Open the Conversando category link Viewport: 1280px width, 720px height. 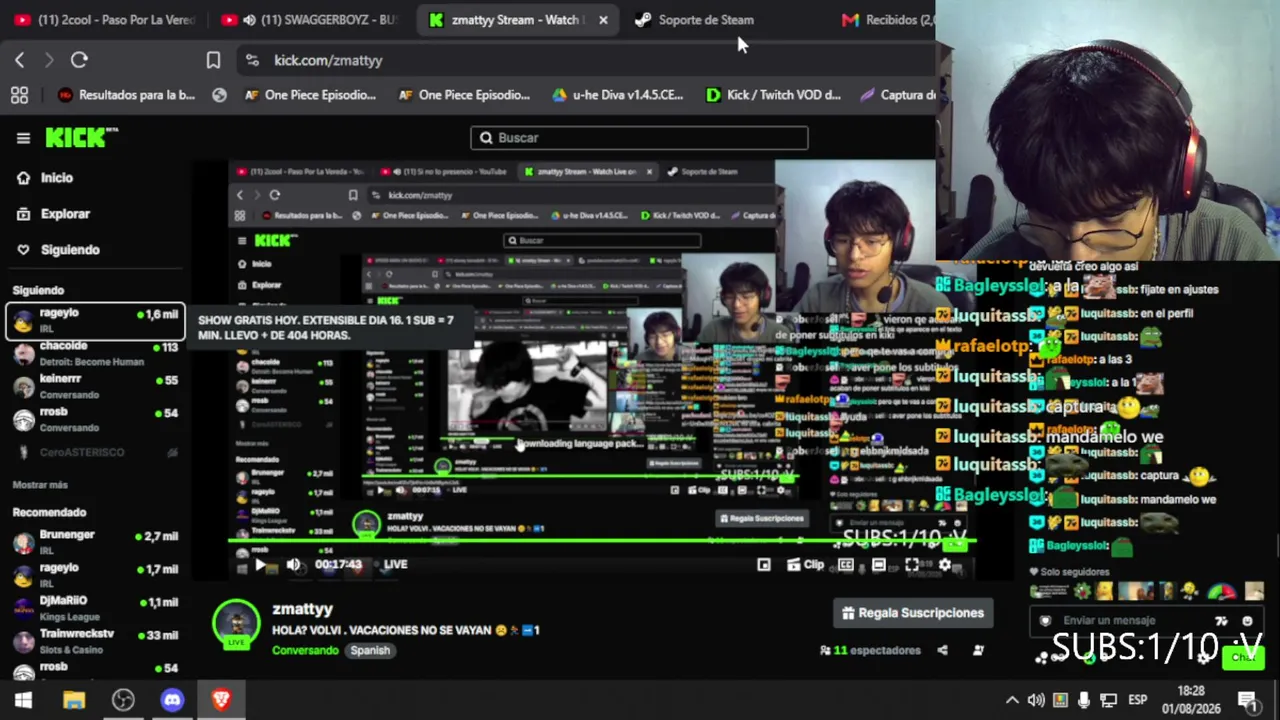305,650
